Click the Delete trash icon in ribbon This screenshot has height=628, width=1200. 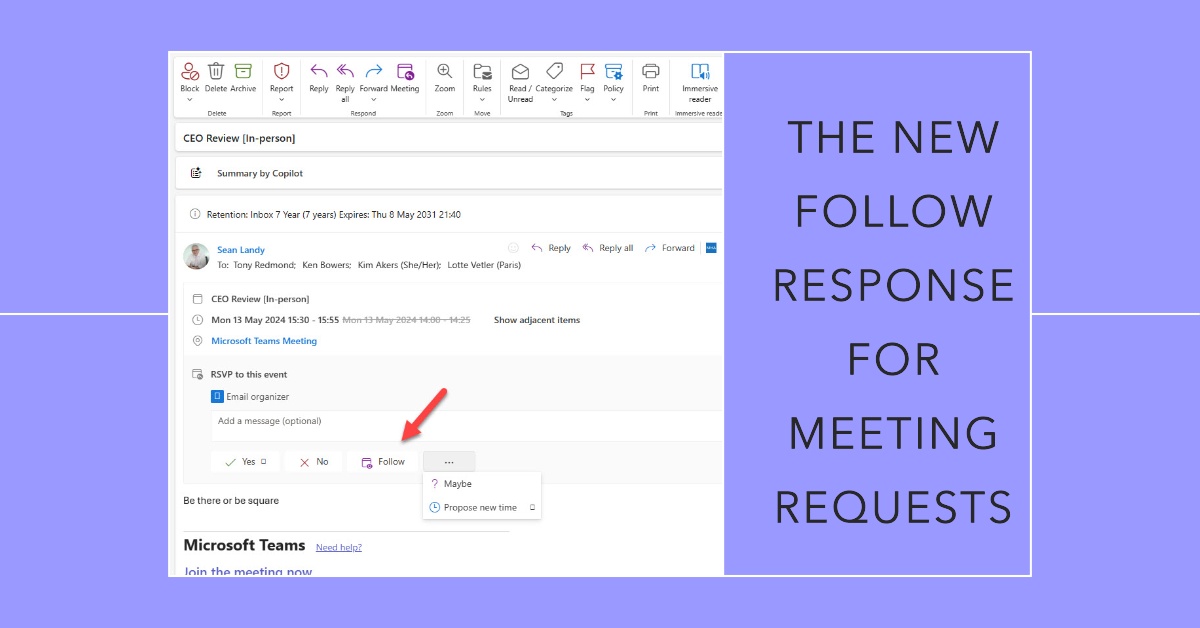(x=216, y=72)
